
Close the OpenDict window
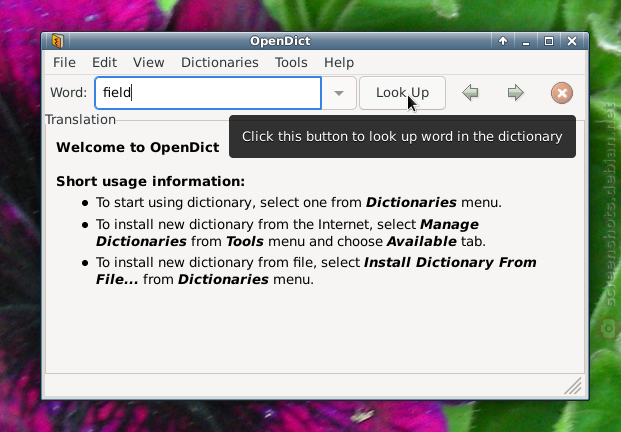pos(572,41)
